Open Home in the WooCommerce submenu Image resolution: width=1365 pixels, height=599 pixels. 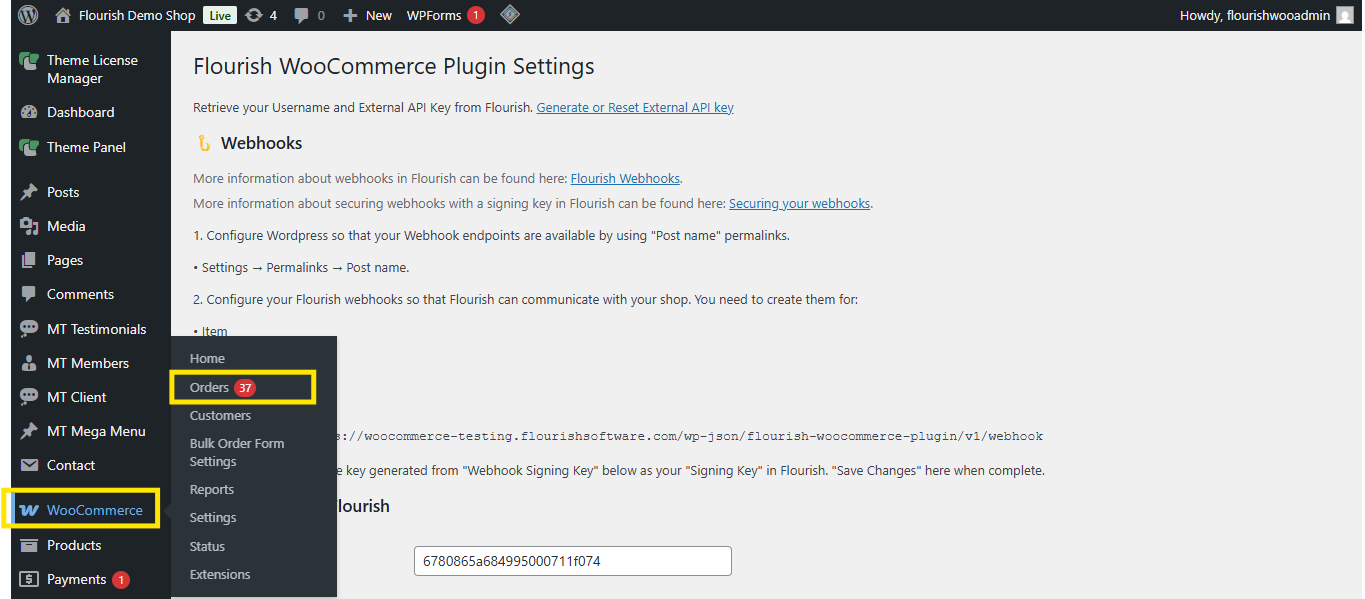207,358
